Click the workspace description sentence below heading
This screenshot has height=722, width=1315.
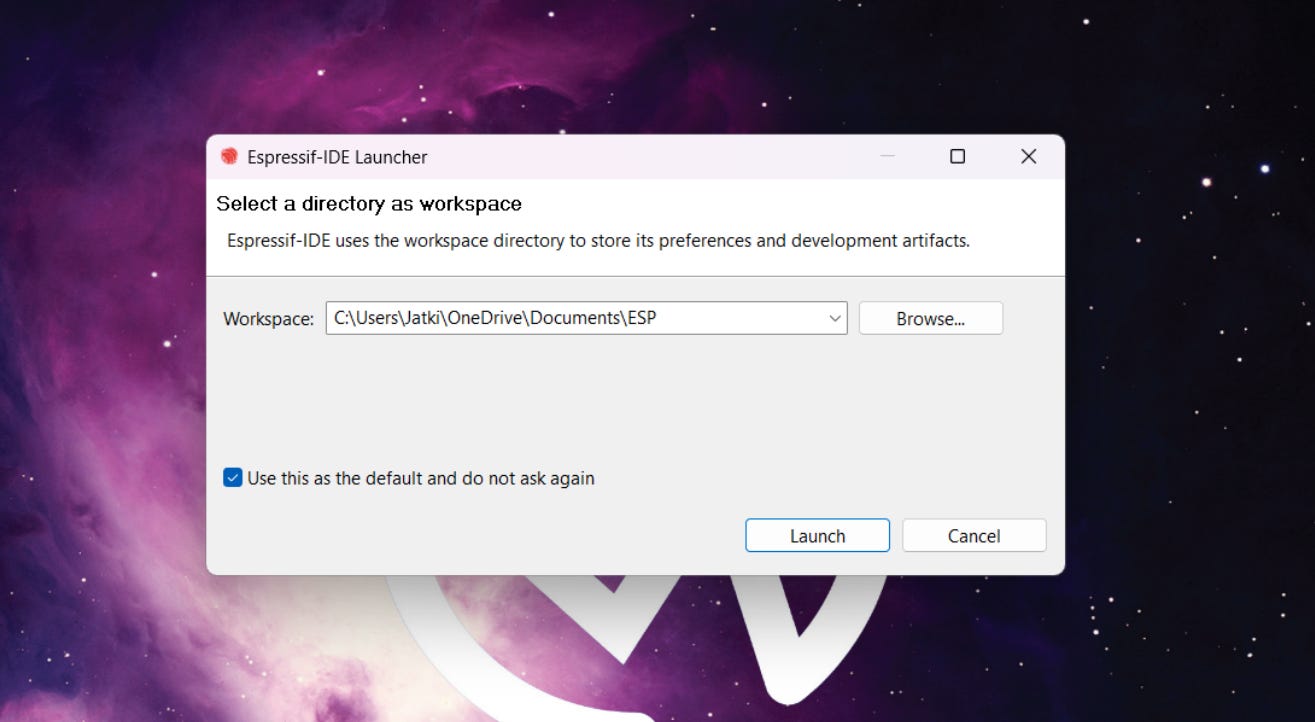(598, 241)
